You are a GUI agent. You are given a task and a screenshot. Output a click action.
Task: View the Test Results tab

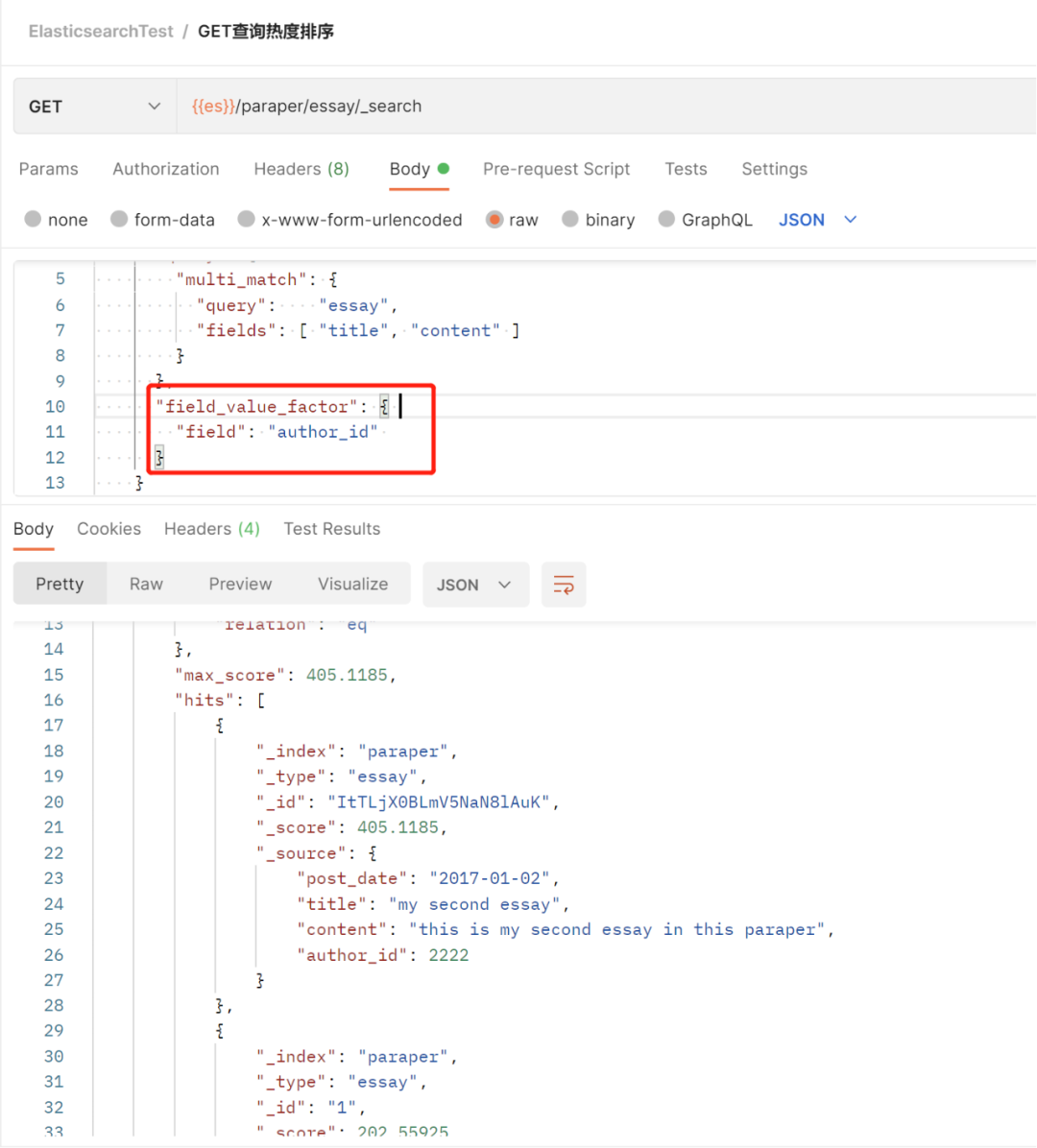(332, 529)
